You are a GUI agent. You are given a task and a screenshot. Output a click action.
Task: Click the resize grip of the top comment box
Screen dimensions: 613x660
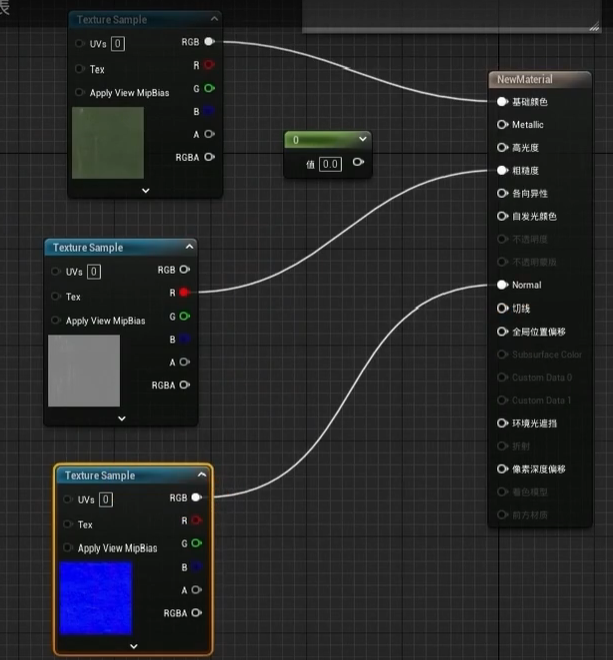pos(594,27)
